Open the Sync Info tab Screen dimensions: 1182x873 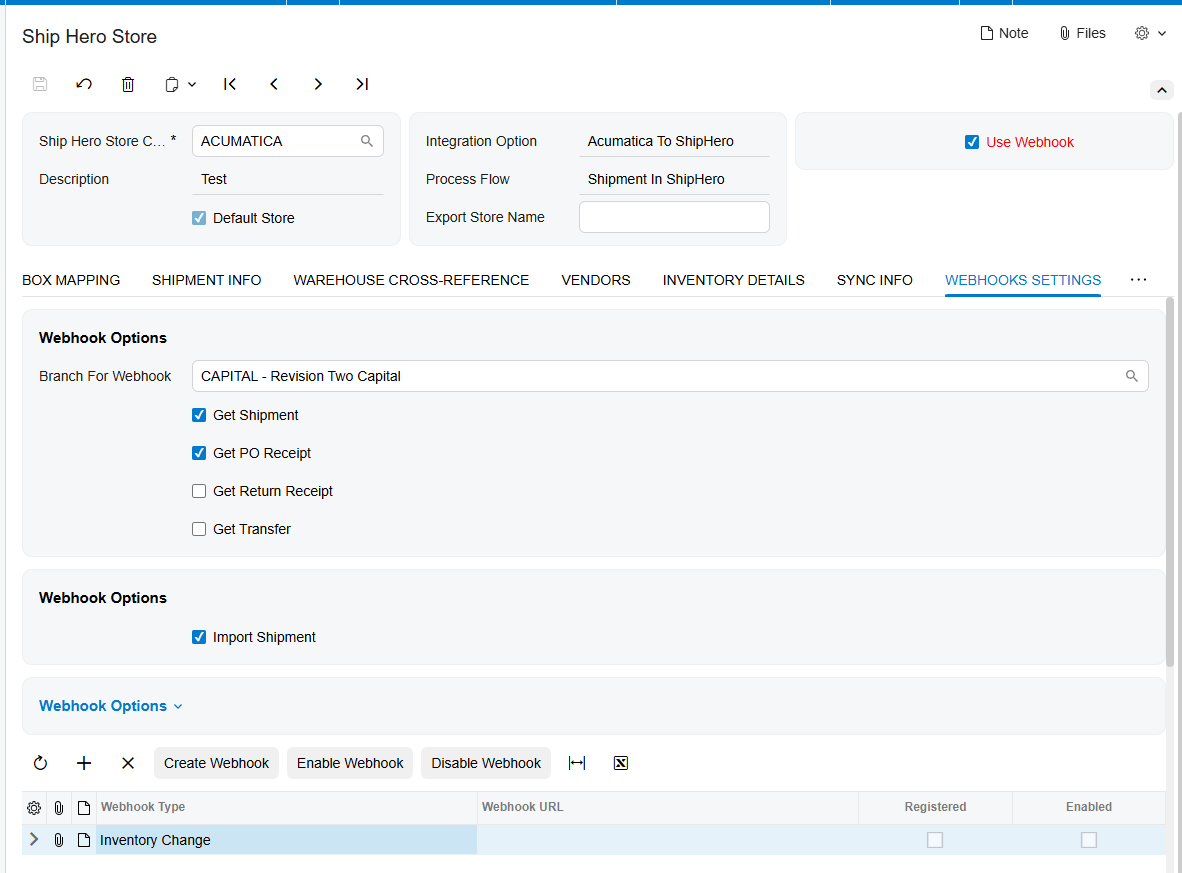[874, 280]
